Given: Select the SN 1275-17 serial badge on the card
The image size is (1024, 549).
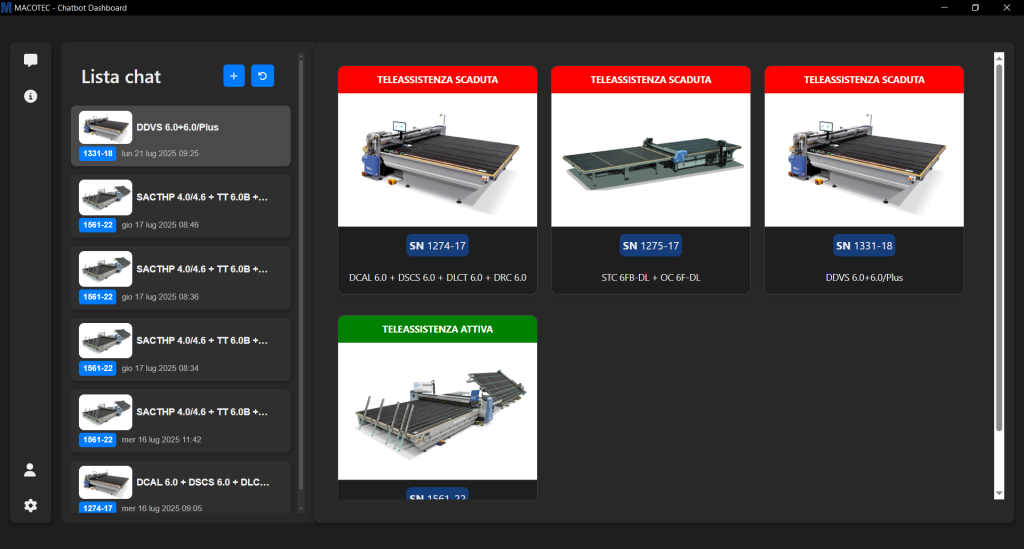Looking at the screenshot, I should [650, 246].
